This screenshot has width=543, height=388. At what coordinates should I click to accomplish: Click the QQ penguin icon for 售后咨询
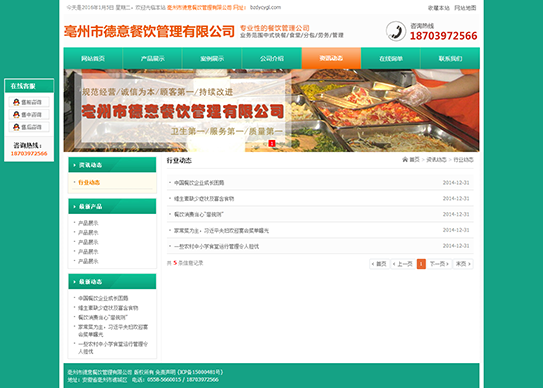point(16,127)
